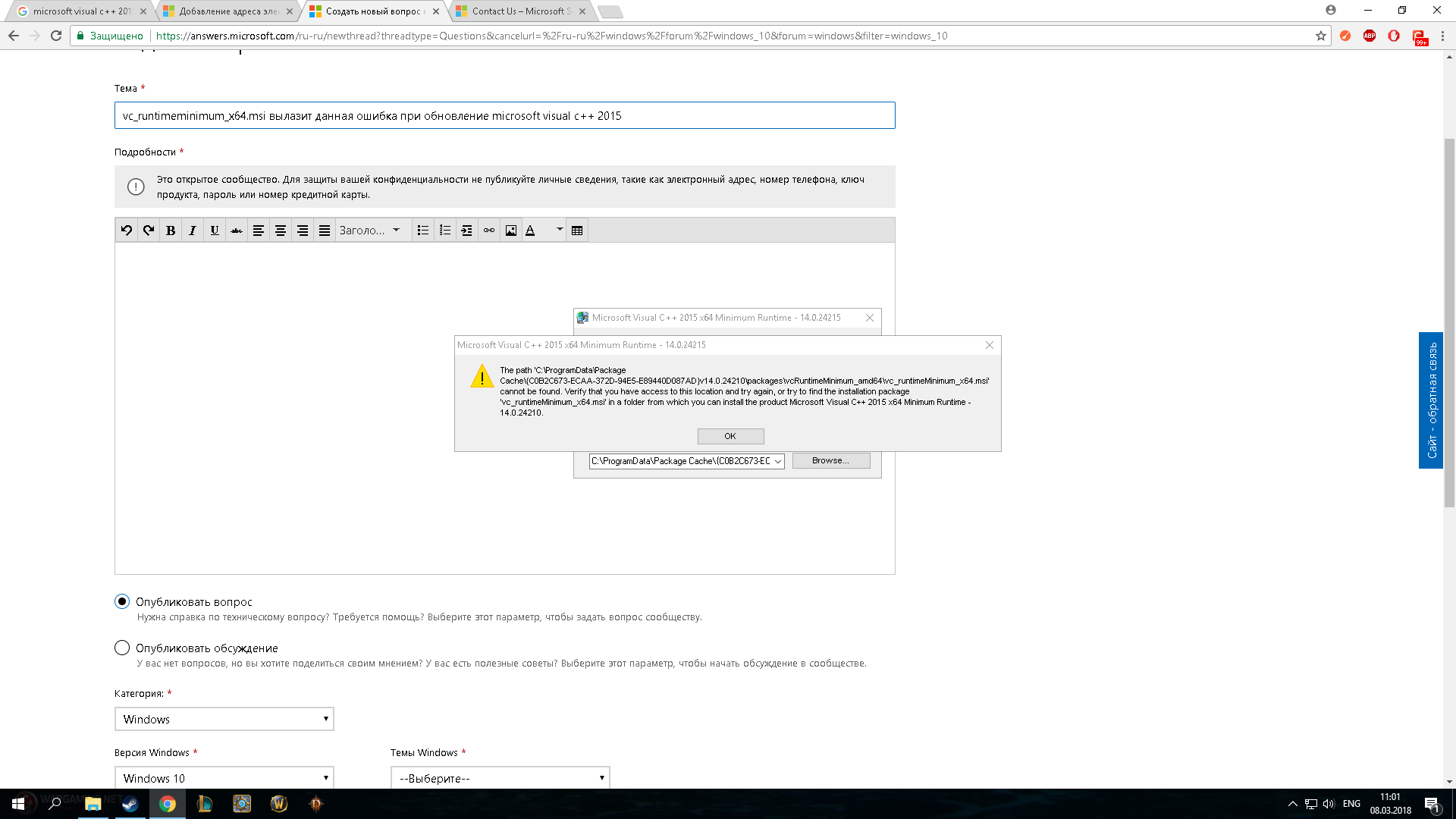Insert a bulleted list

[423, 231]
